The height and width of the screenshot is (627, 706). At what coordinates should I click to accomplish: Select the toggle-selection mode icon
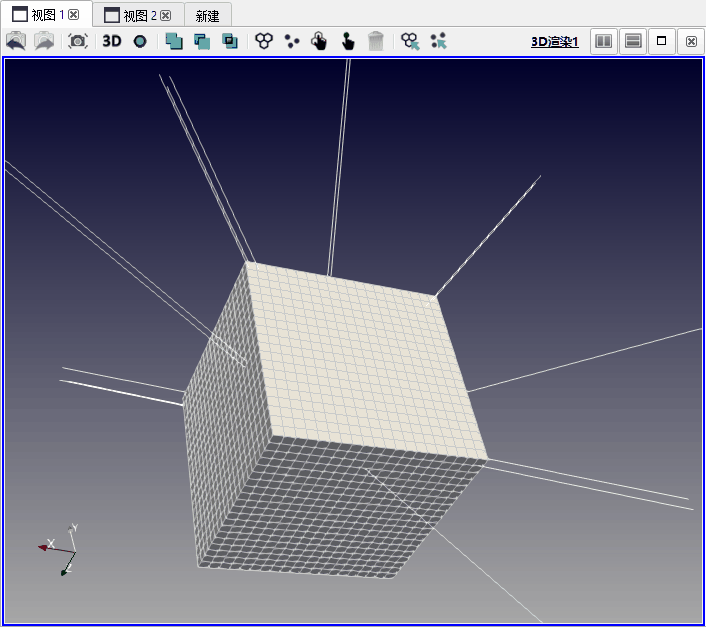pyautogui.click(x=230, y=41)
